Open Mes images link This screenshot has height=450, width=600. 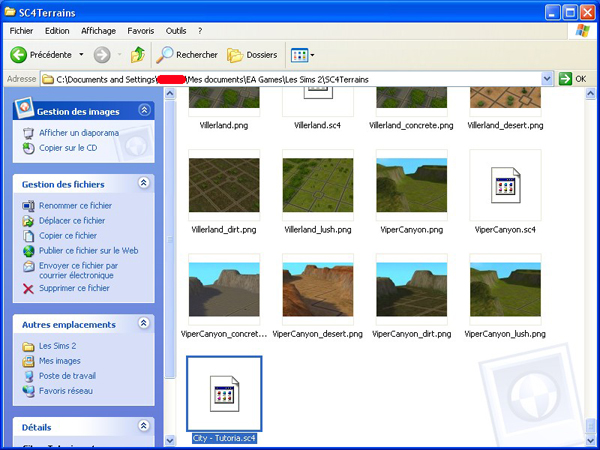pyautogui.click(x=60, y=361)
